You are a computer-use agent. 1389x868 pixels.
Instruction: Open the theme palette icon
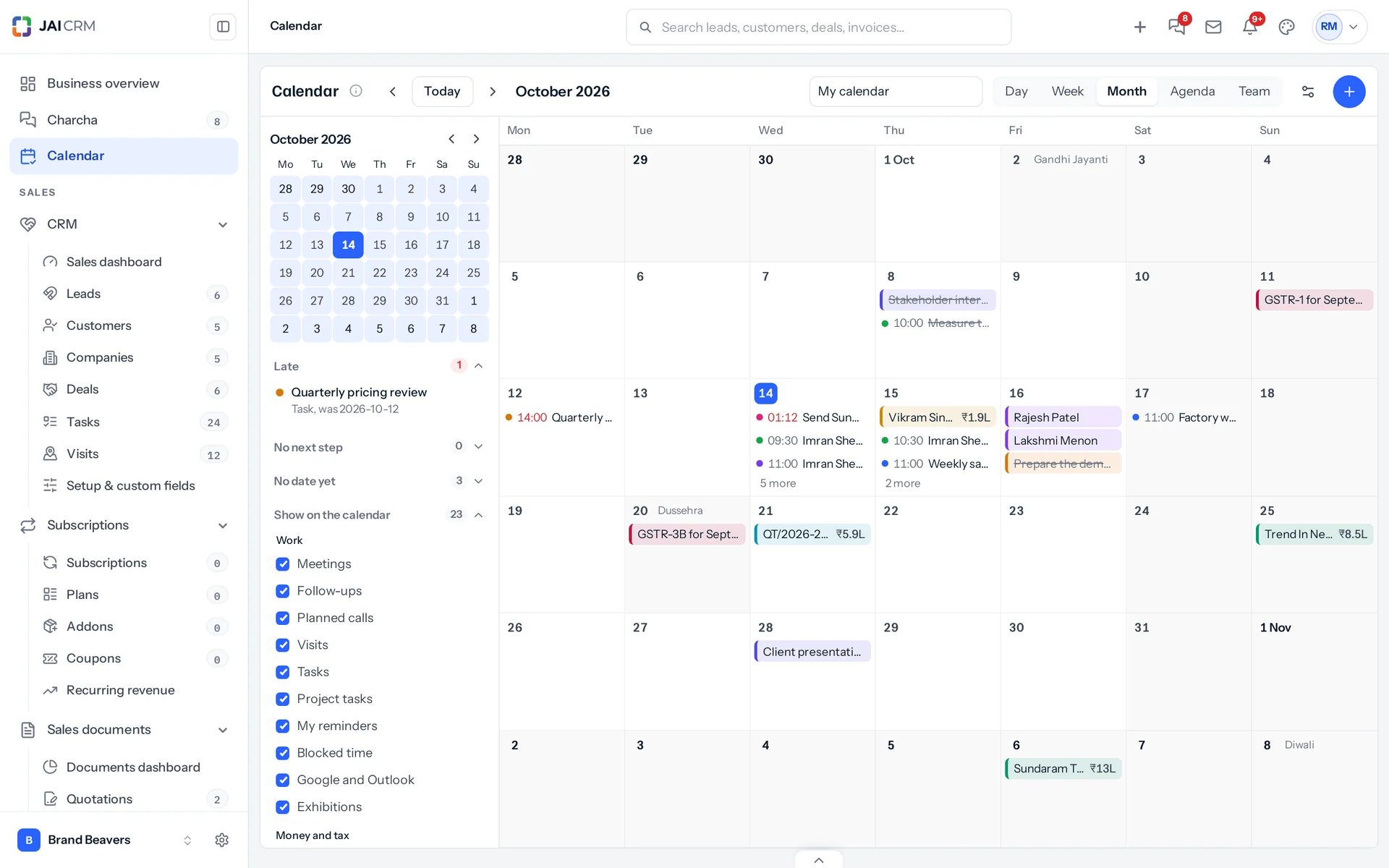[1286, 27]
